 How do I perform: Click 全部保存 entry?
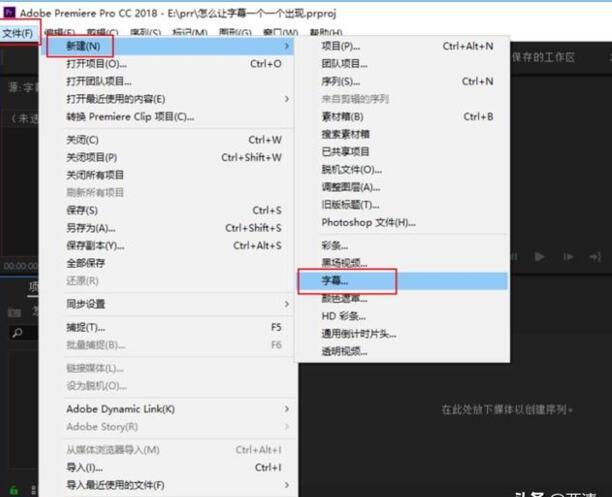tap(168, 263)
